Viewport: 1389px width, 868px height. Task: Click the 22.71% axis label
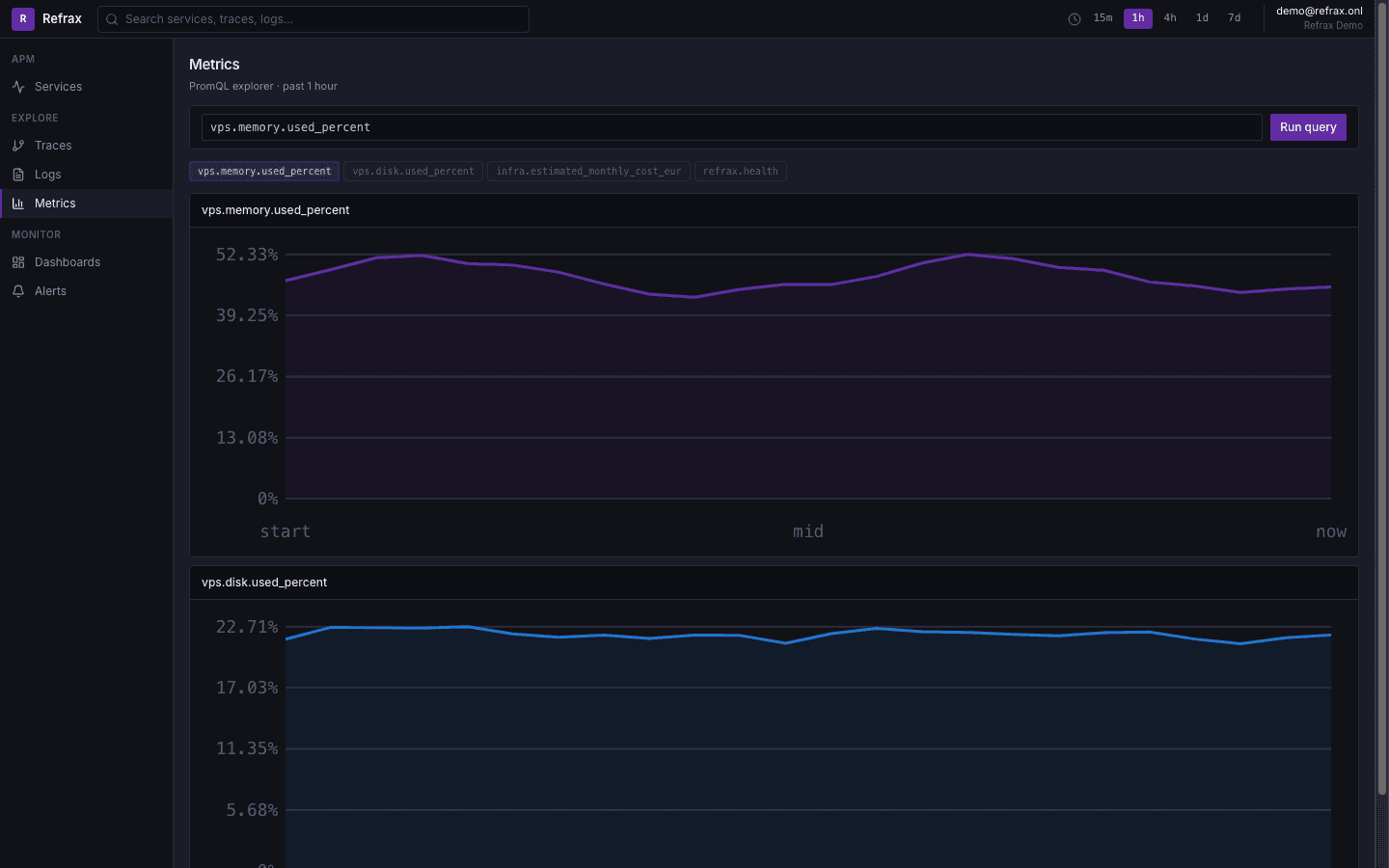click(247, 627)
